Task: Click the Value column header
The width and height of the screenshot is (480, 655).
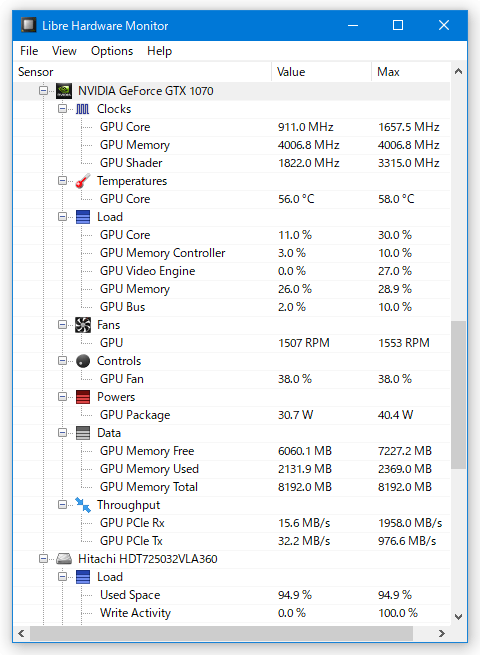Action: tap(322, 72)
